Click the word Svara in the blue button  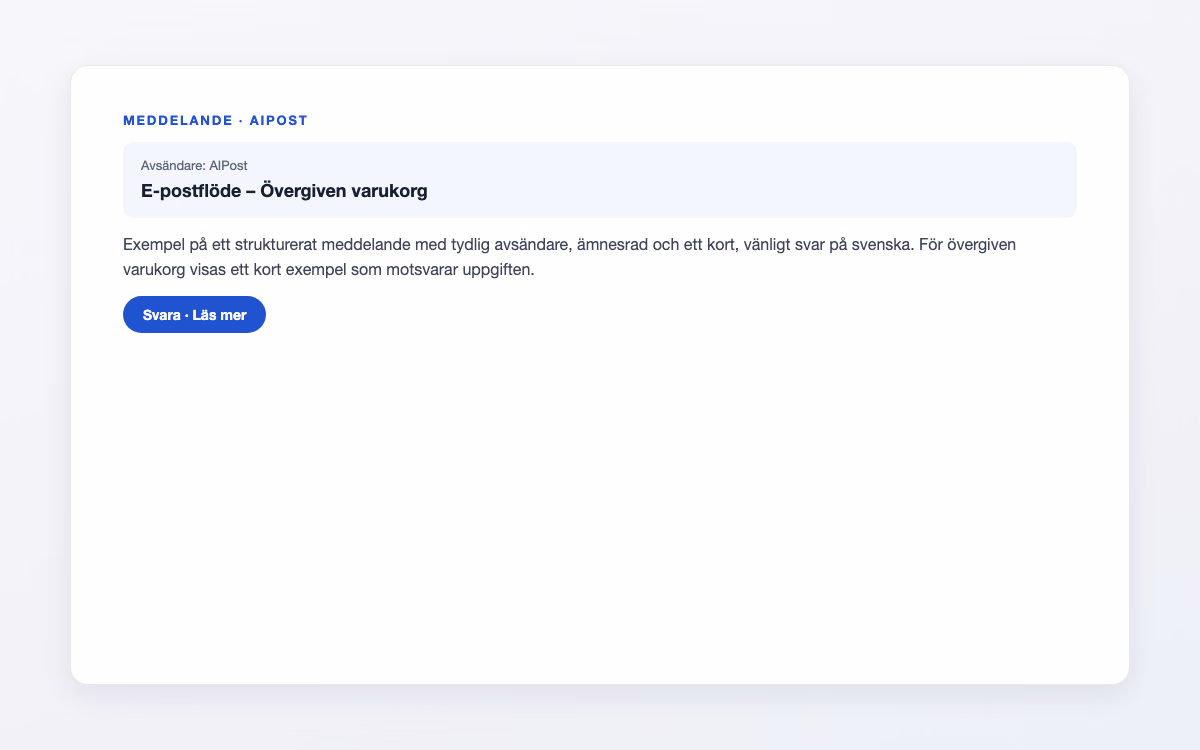pos(161,314)
